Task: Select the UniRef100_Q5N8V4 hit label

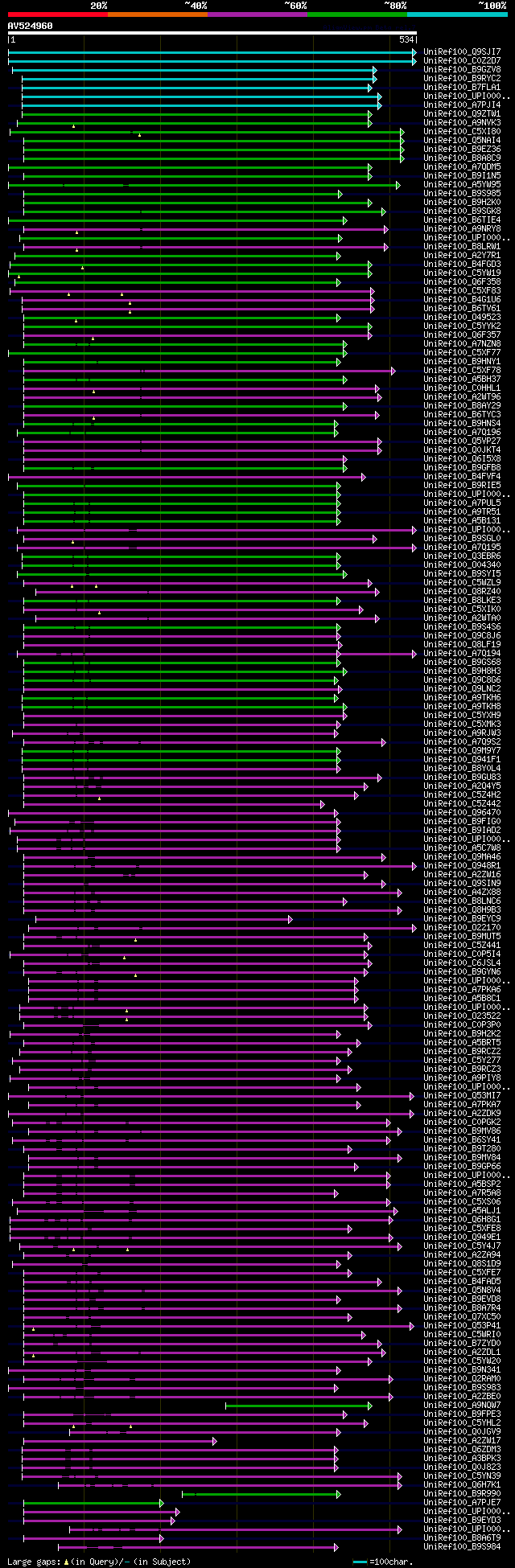Action: click(x=462, y=1291)
